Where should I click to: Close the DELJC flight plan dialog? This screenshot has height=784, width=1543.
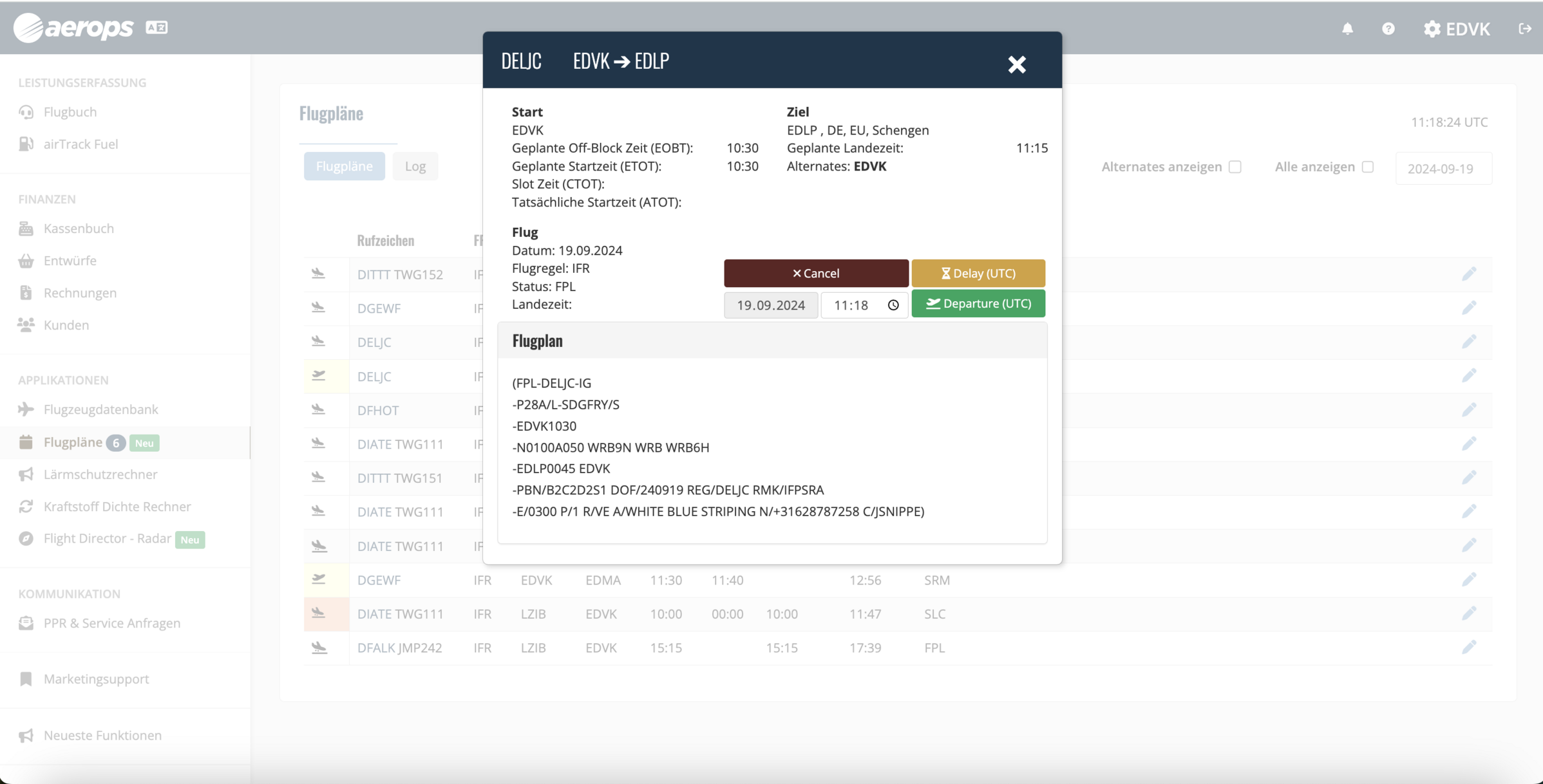1017,64
